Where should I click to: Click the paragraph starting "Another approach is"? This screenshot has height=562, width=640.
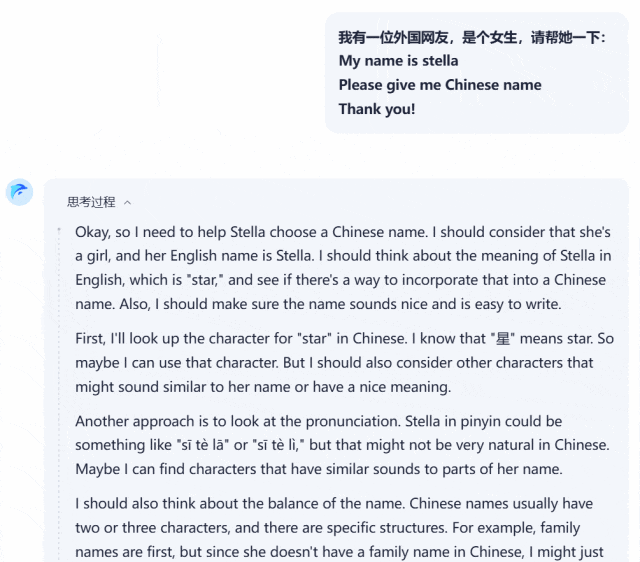tap(342, 445)
